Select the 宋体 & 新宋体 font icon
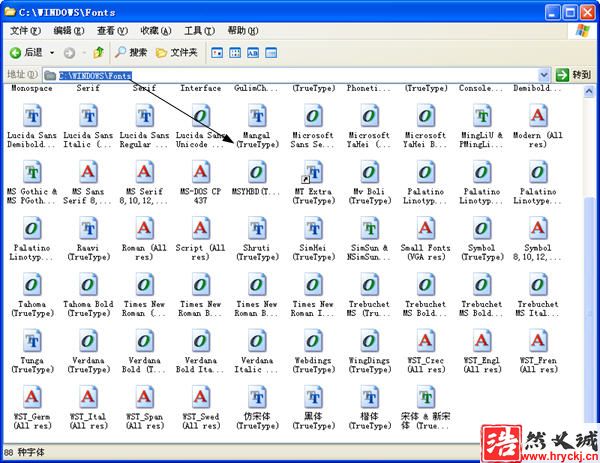Viewport: 600px width, 463px height. (426, 397)
